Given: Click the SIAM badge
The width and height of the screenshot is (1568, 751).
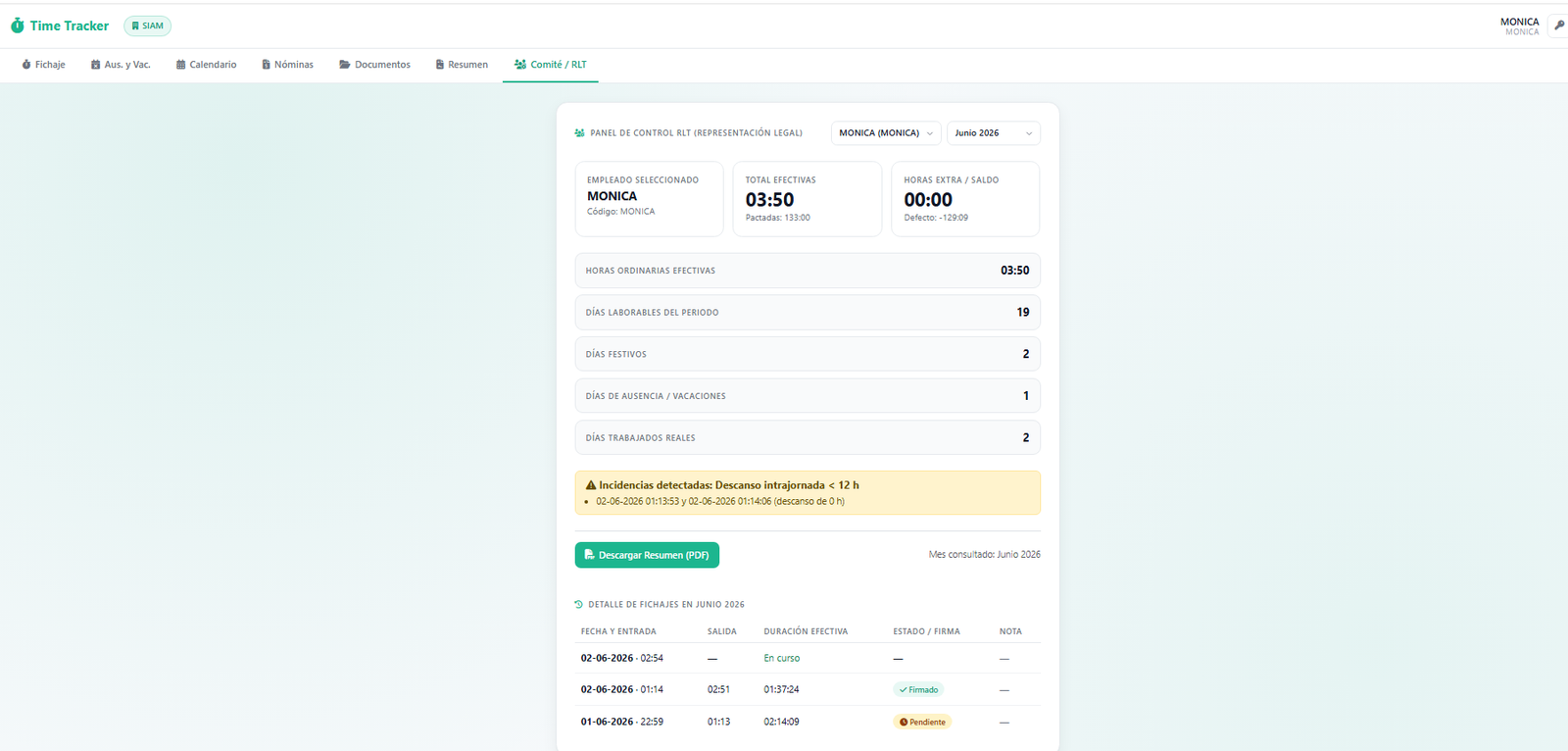Looking at the screenshot, I should [148, 26].
